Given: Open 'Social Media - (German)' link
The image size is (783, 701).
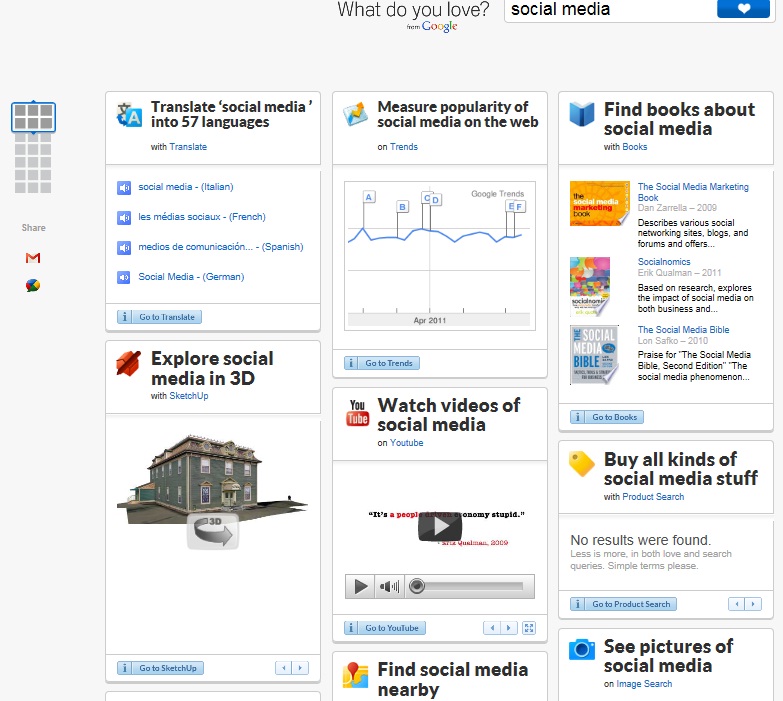Looking at the screenshot, I should [x=191, y=277].
